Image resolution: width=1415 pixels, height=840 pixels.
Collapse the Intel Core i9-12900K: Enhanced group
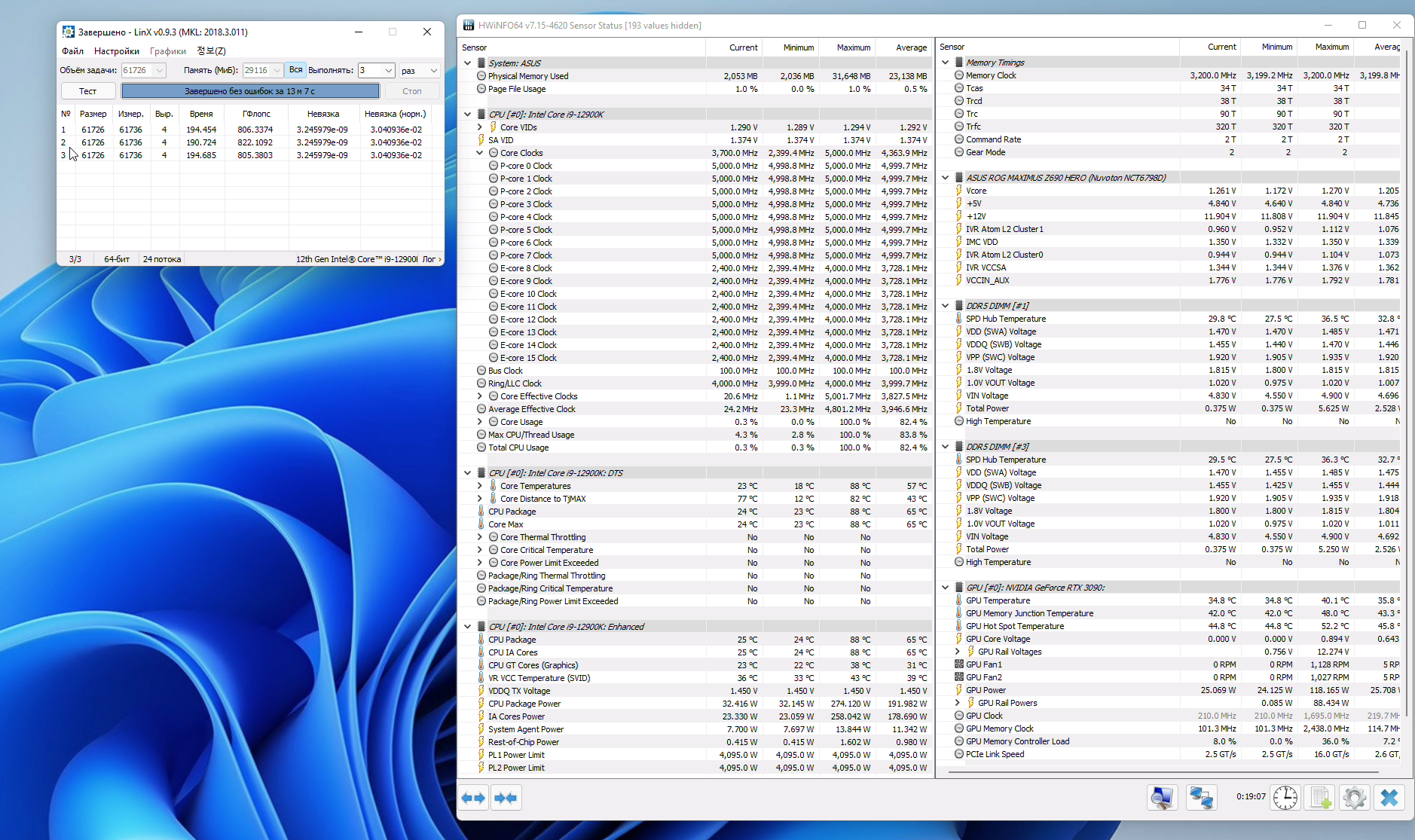pyautogui.click(x=468, y=627)
